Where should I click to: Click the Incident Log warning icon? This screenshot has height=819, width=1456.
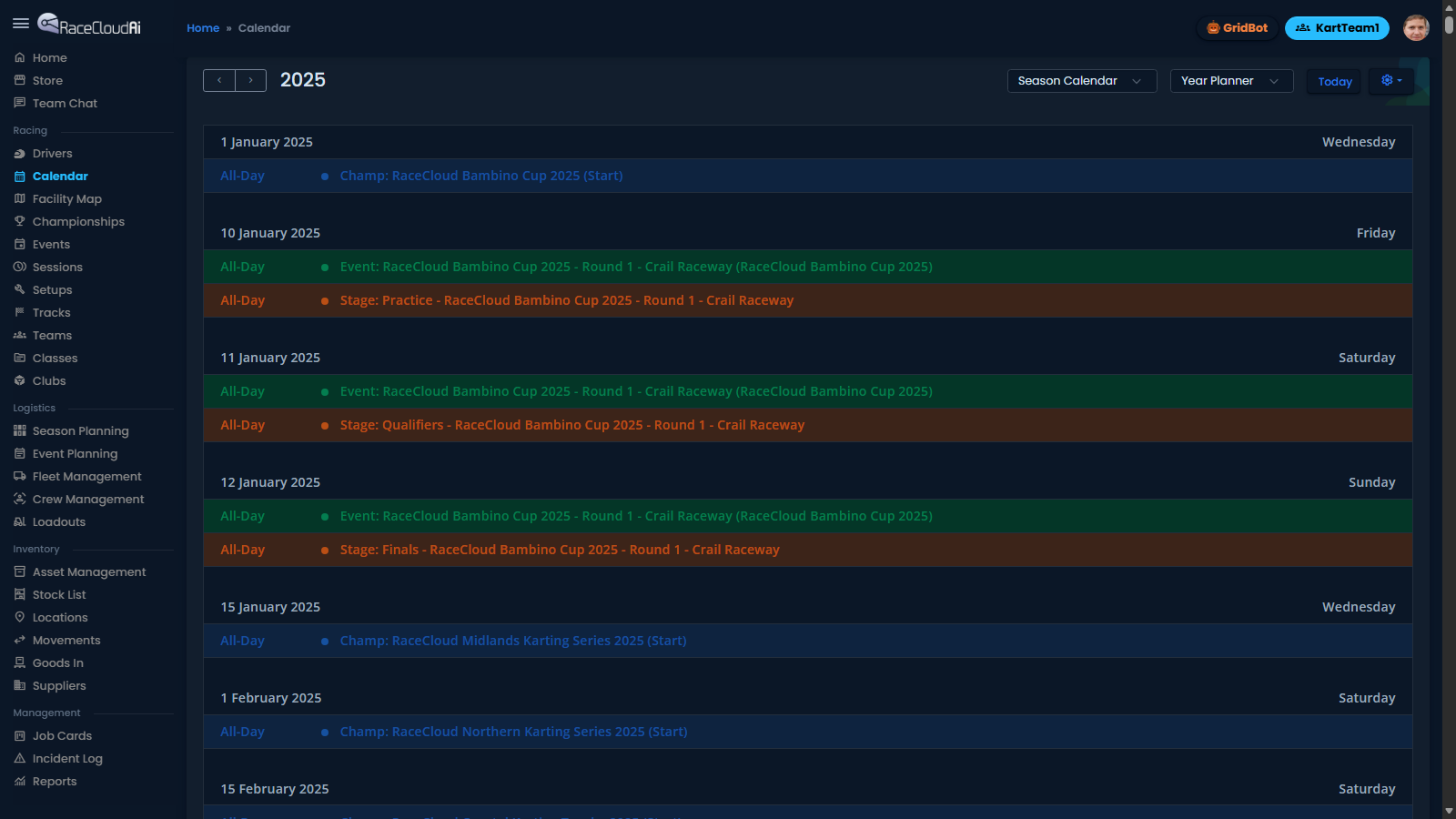(x=19, y=758)
